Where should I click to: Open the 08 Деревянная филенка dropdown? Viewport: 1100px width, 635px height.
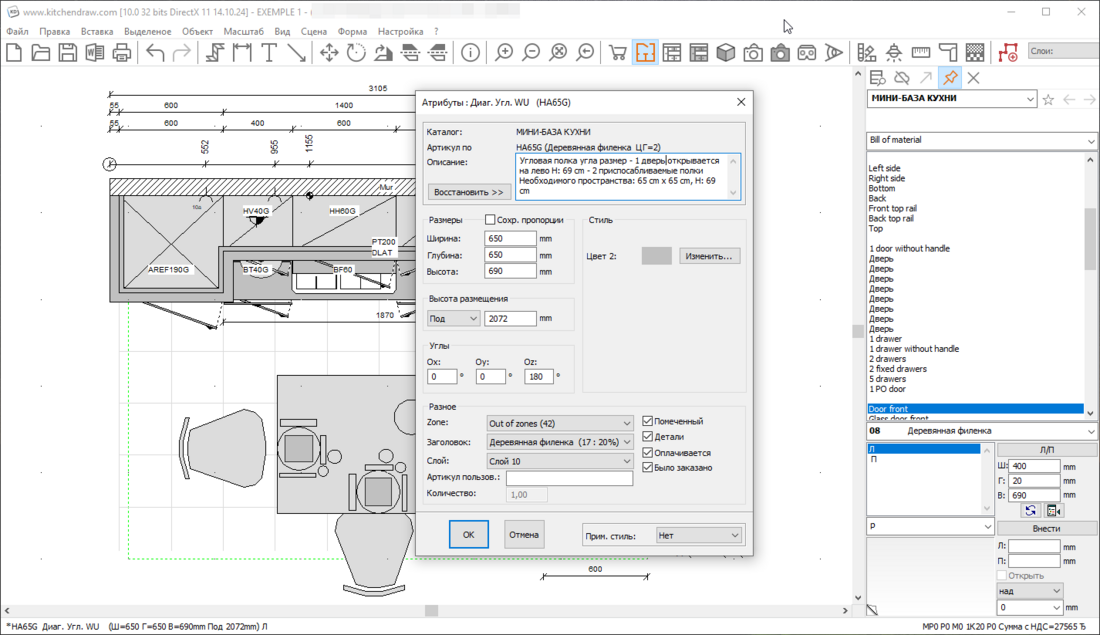[981, 431]
